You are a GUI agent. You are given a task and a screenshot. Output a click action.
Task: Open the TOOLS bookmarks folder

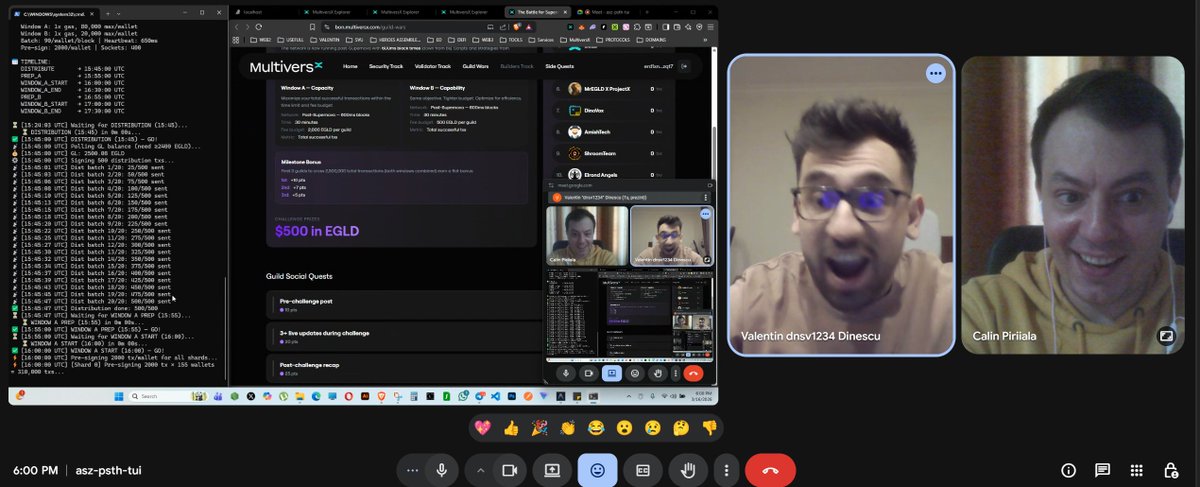512,40
